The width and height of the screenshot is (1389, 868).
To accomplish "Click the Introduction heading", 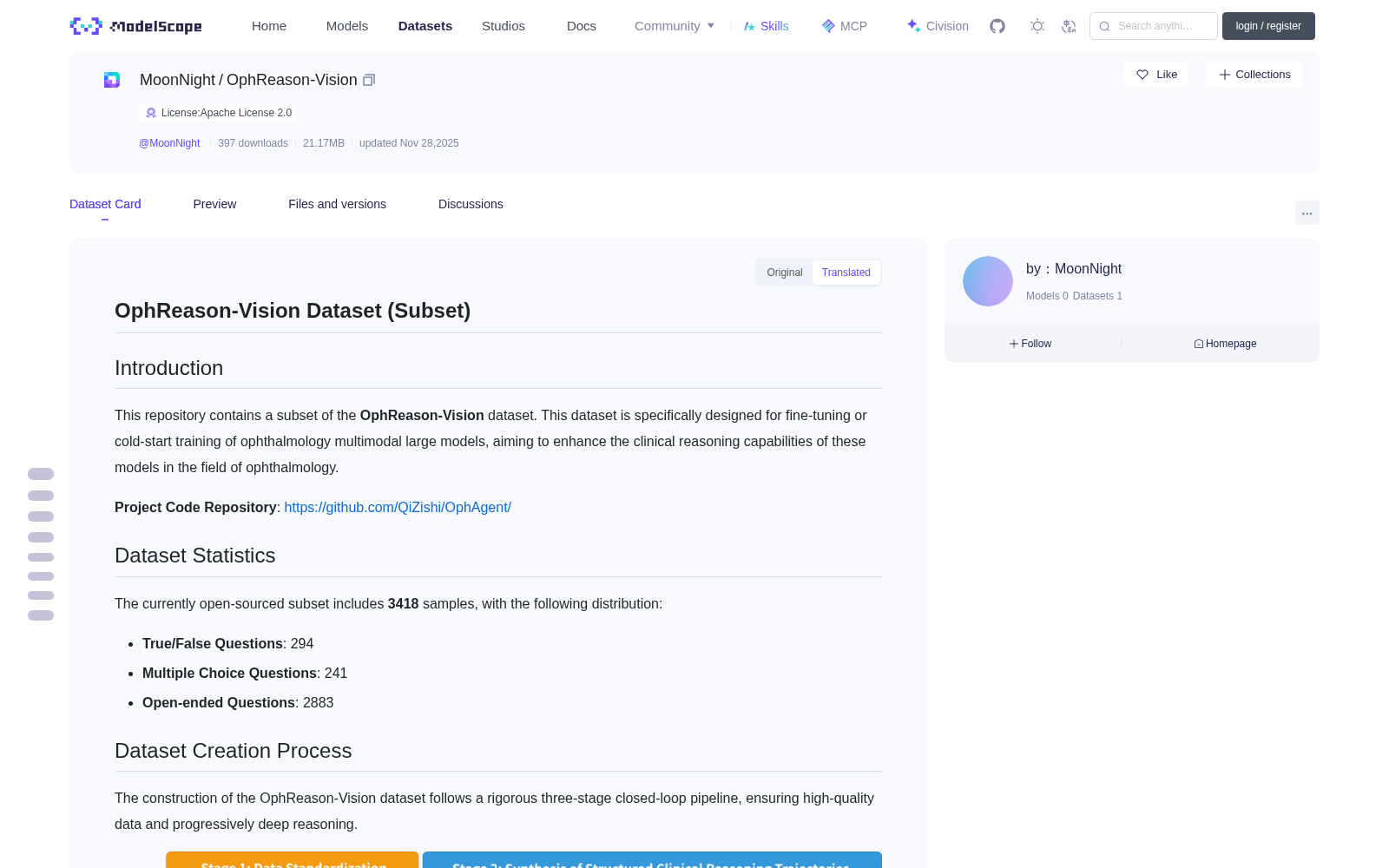I will pyautogui.click(x=168, y=368).
